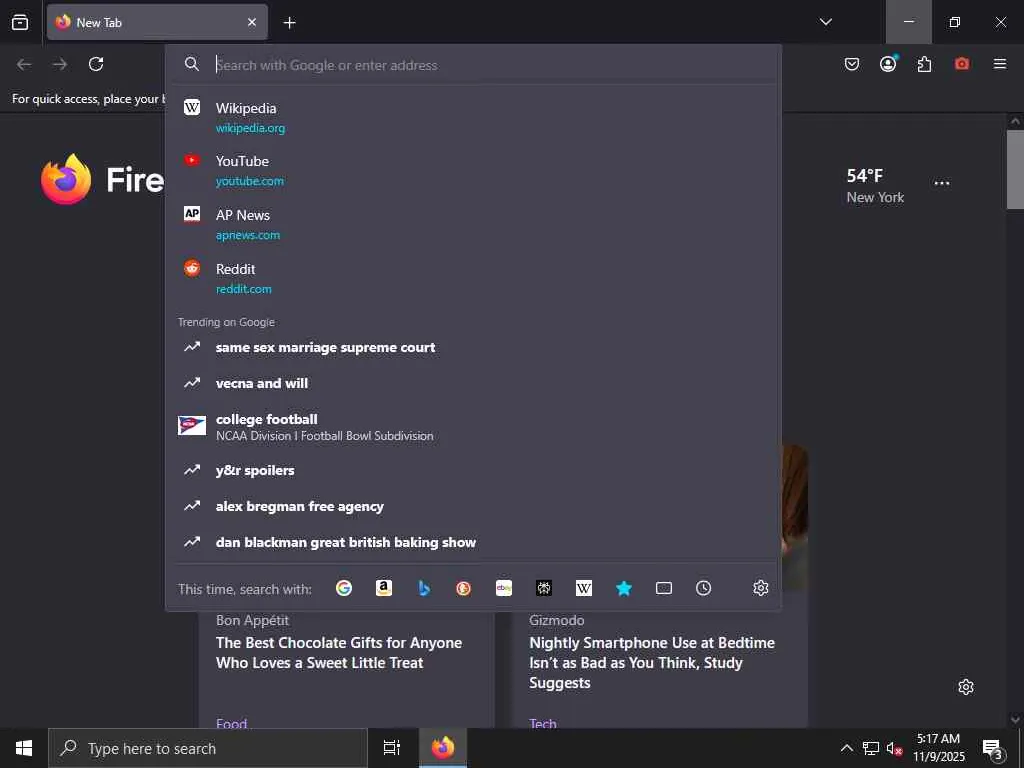This screenshot has width=1024, height=768.
Task: Search this time with DuckDuckGo
Action: [x=464, y=588]
